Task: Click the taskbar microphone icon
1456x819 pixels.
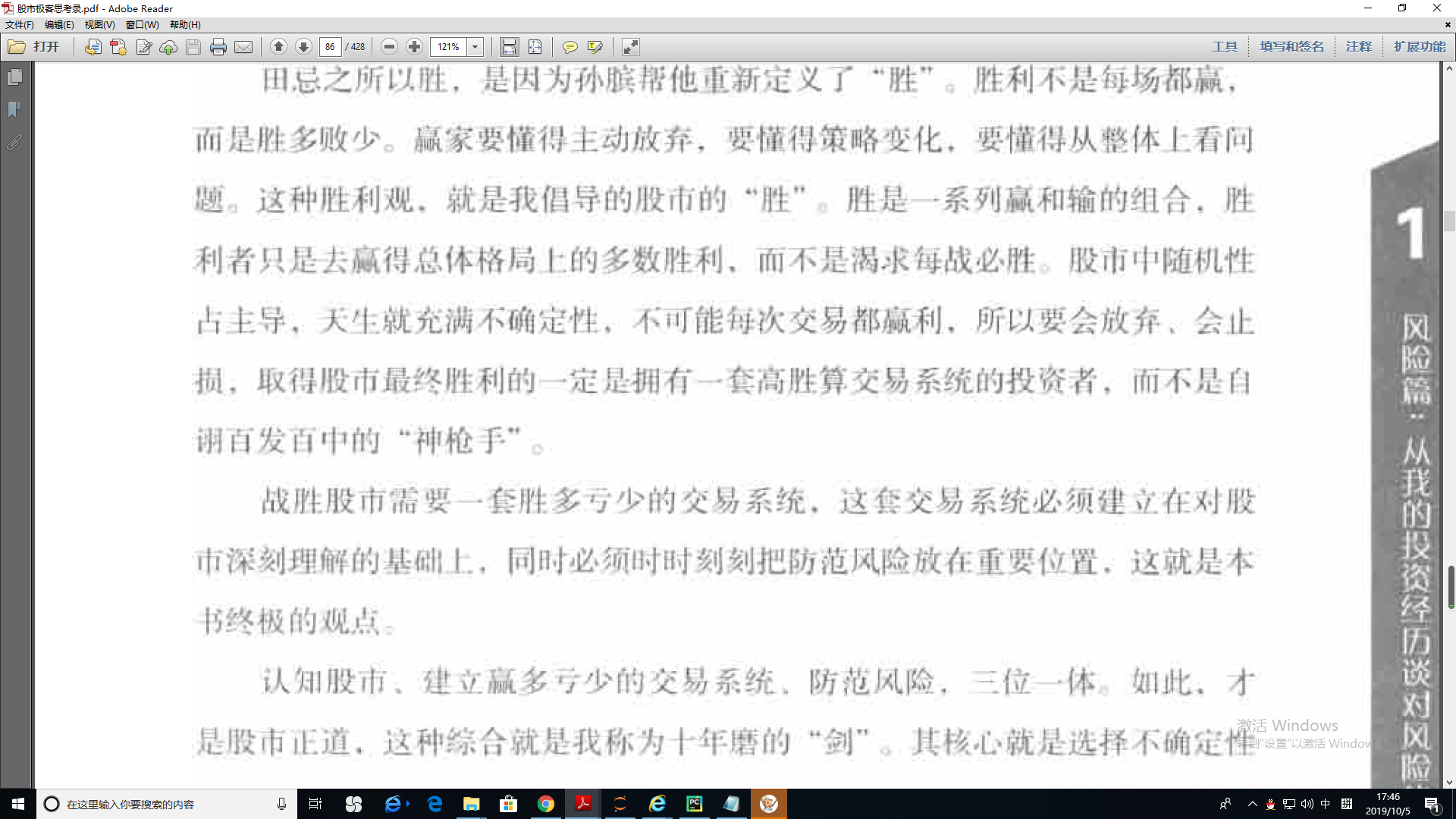Action: coord(281,804)
